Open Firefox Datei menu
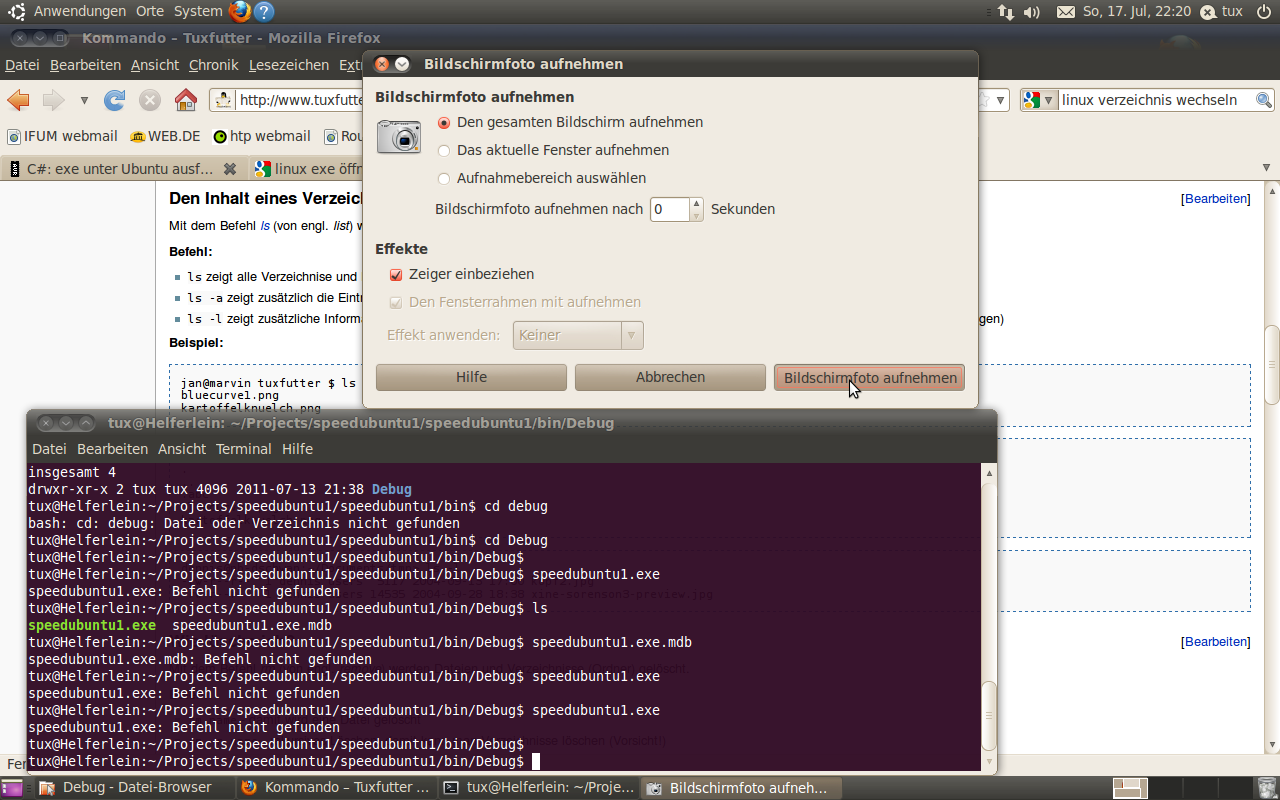 pos(22,65)
